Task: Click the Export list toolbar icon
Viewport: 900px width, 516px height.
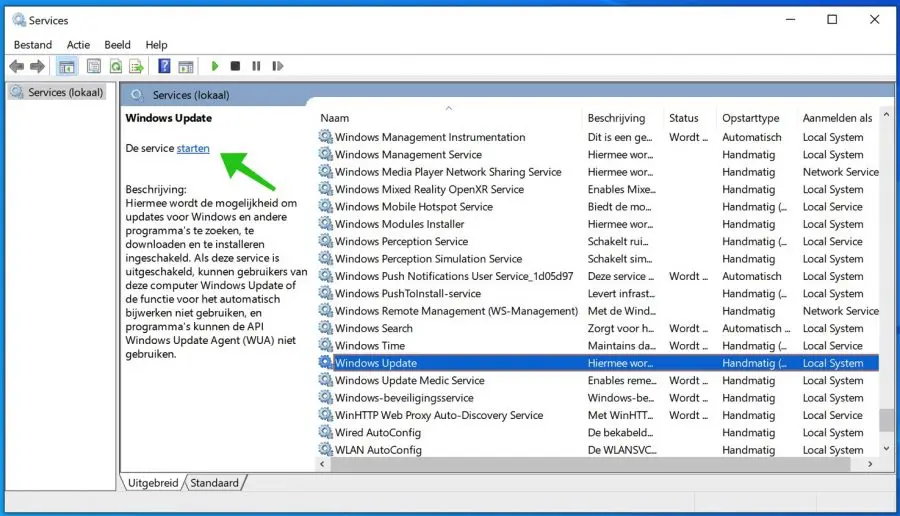Action: click(x=137, y=67)
